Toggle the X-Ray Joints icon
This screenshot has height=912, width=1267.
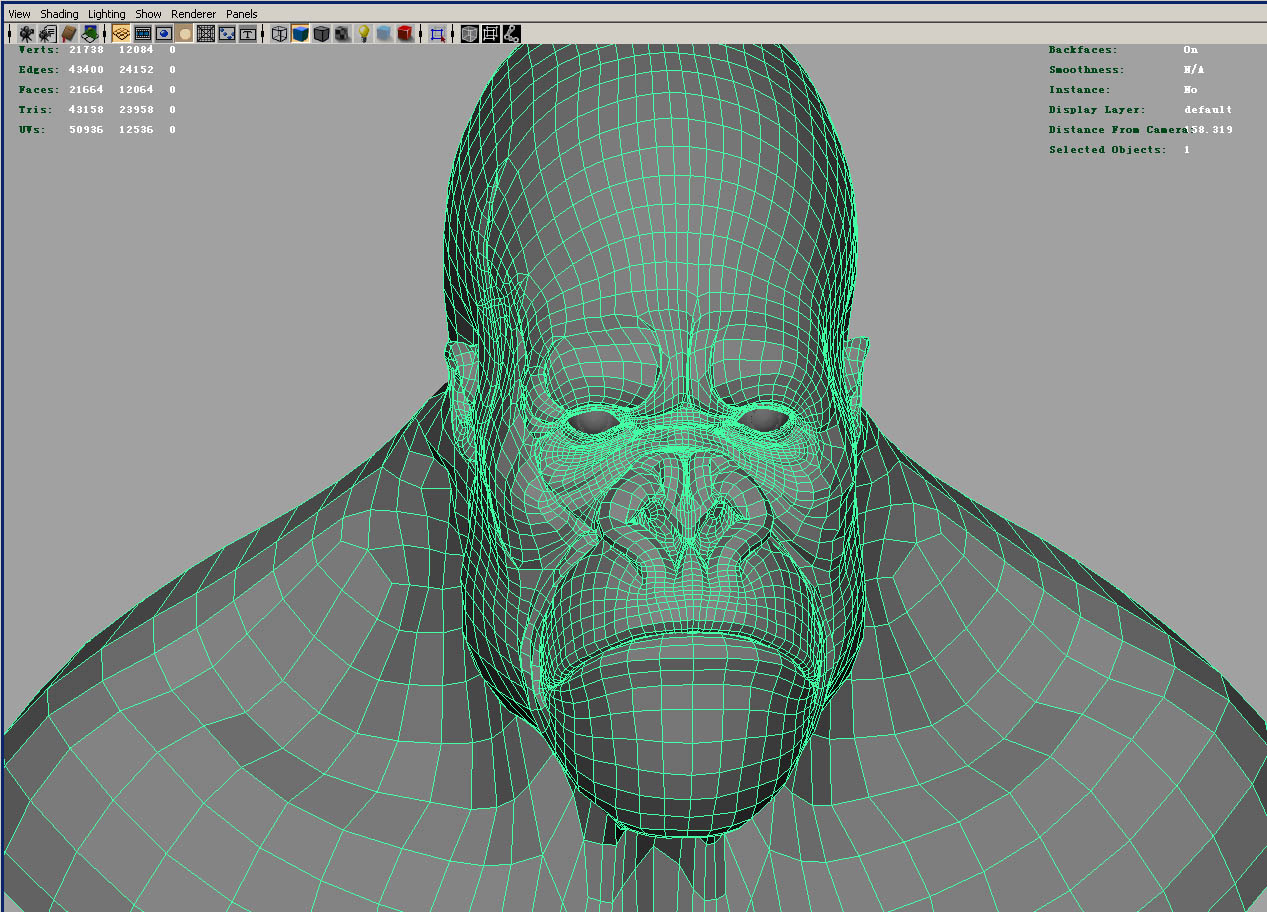coord(511,34)
